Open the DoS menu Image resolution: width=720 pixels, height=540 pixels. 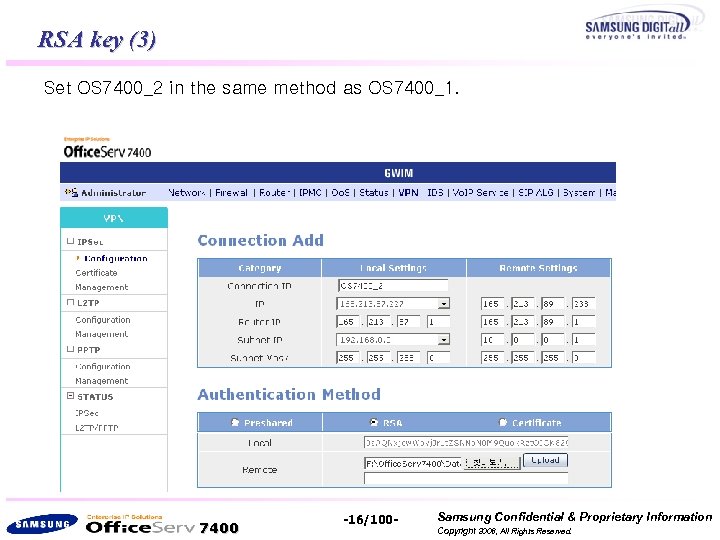pyautogui.click(x=340, y=193)
